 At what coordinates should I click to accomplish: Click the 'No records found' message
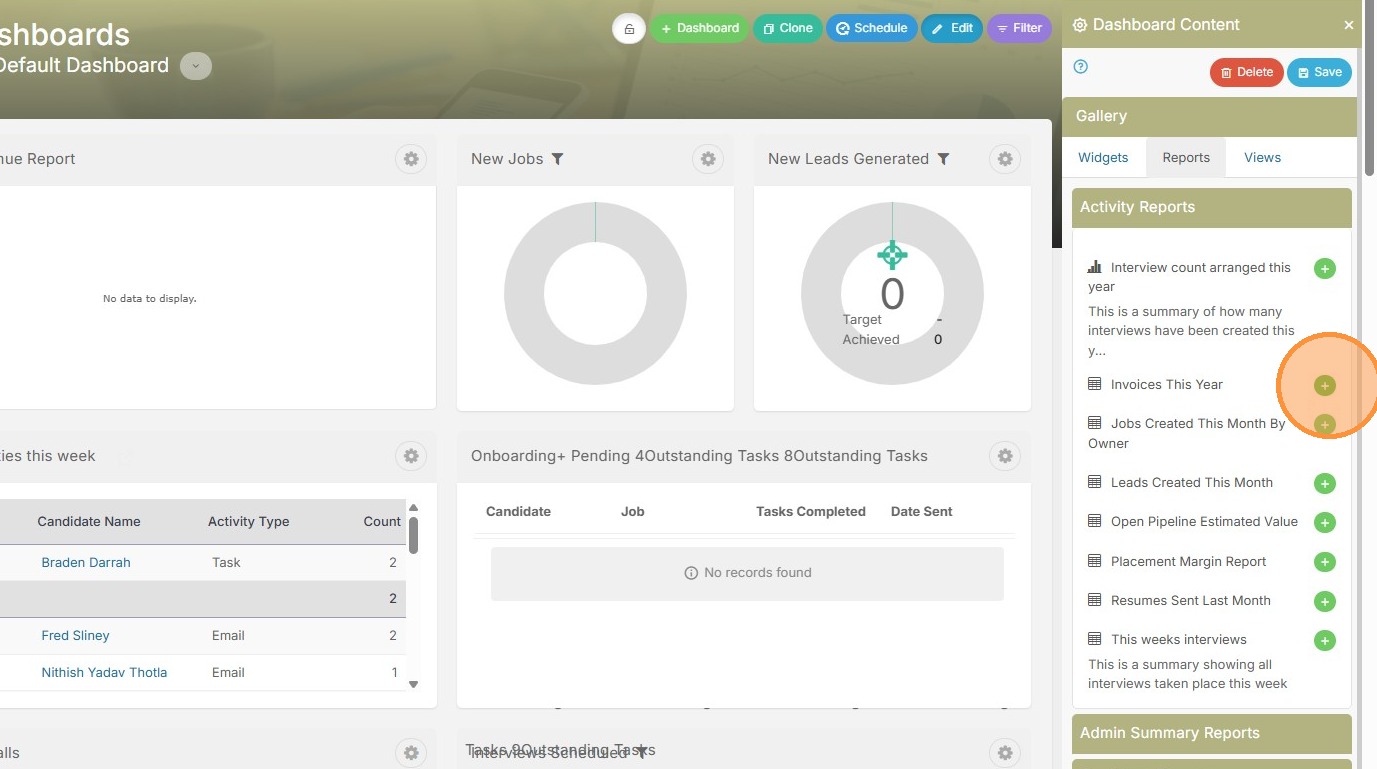(747, 574)
